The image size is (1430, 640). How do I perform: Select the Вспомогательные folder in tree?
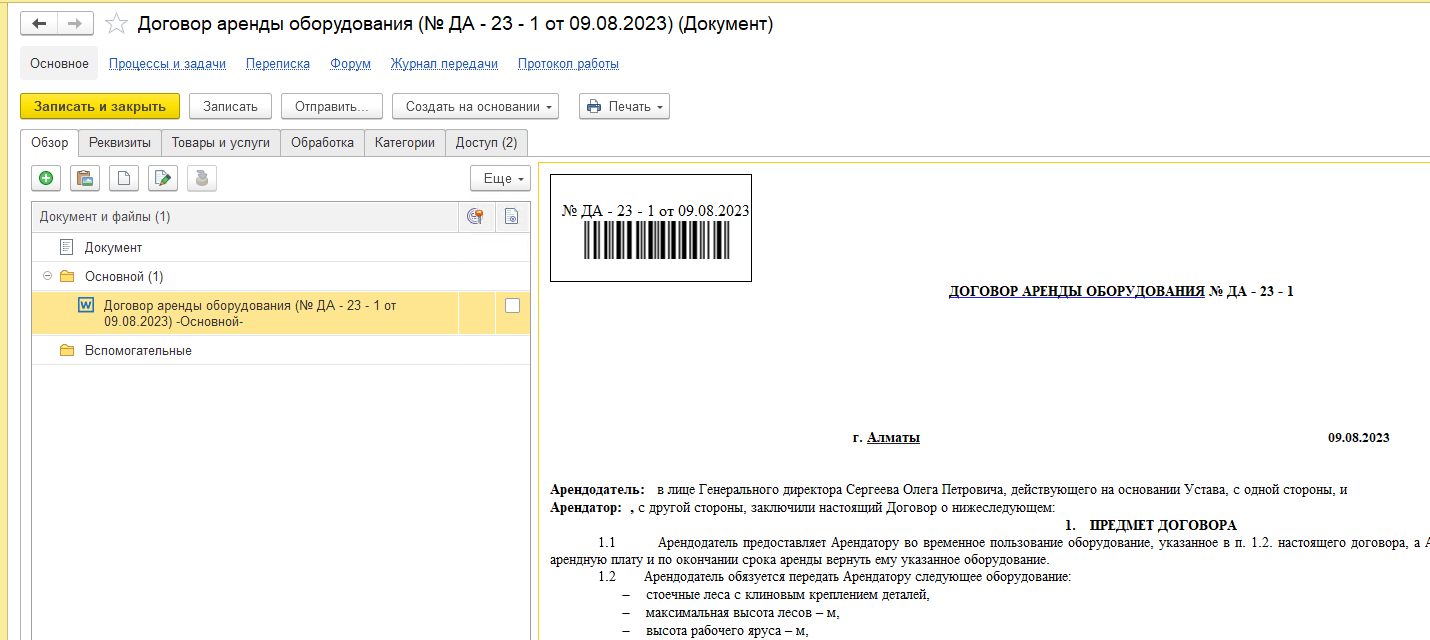coord(137,351)
